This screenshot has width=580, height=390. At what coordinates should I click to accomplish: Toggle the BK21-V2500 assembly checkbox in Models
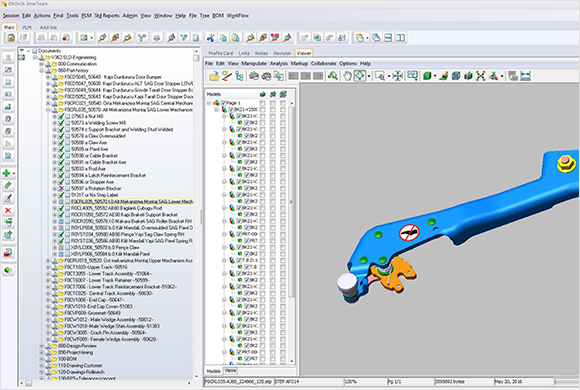click(x=231, y=110)
